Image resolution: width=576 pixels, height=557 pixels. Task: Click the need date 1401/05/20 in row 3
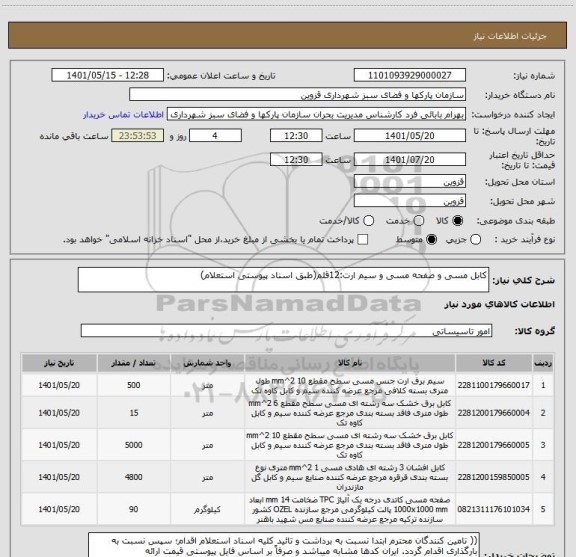click(59, 445)
